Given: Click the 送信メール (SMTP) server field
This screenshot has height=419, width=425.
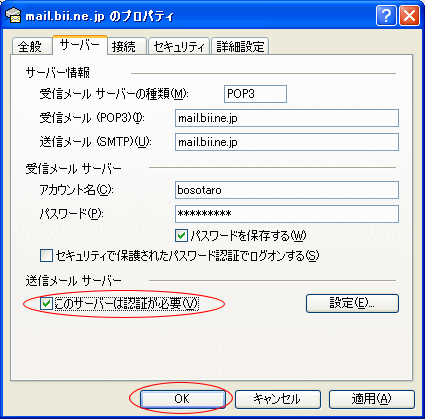Looking at the screenshot, I should [x=287, y=142].
